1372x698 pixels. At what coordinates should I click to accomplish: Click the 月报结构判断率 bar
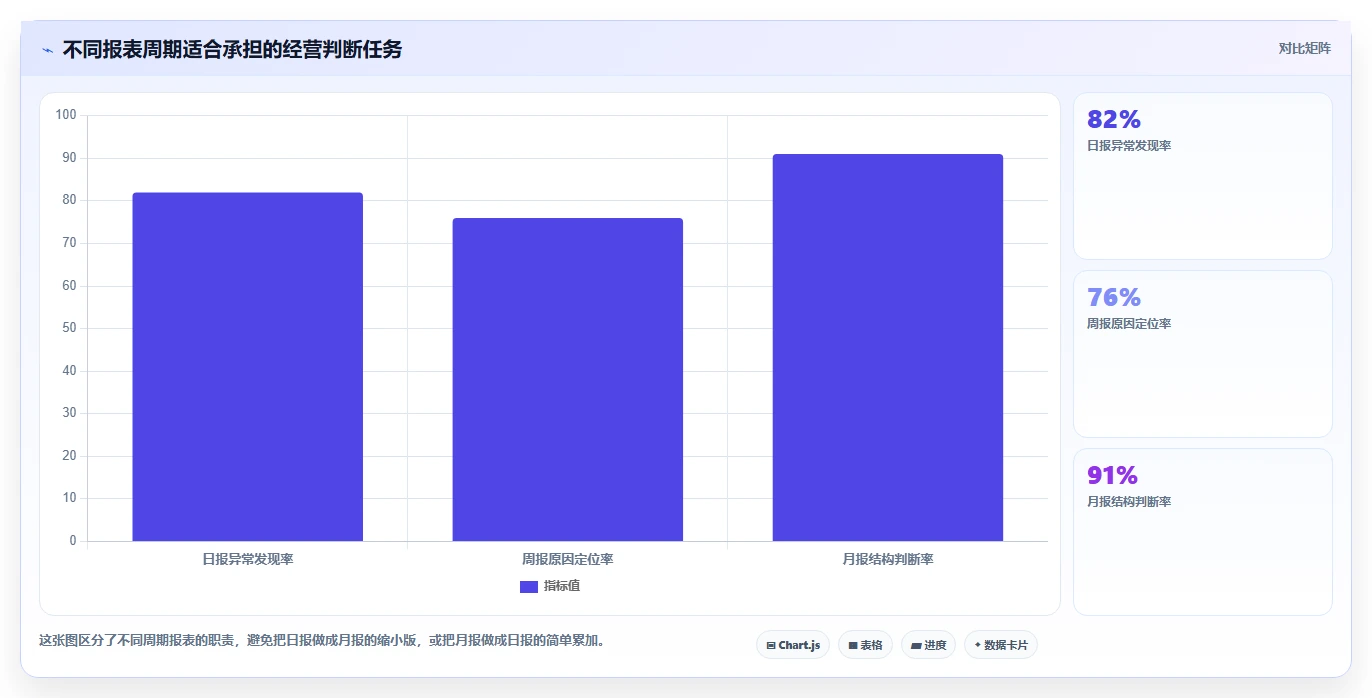click(x=887, y=348)
